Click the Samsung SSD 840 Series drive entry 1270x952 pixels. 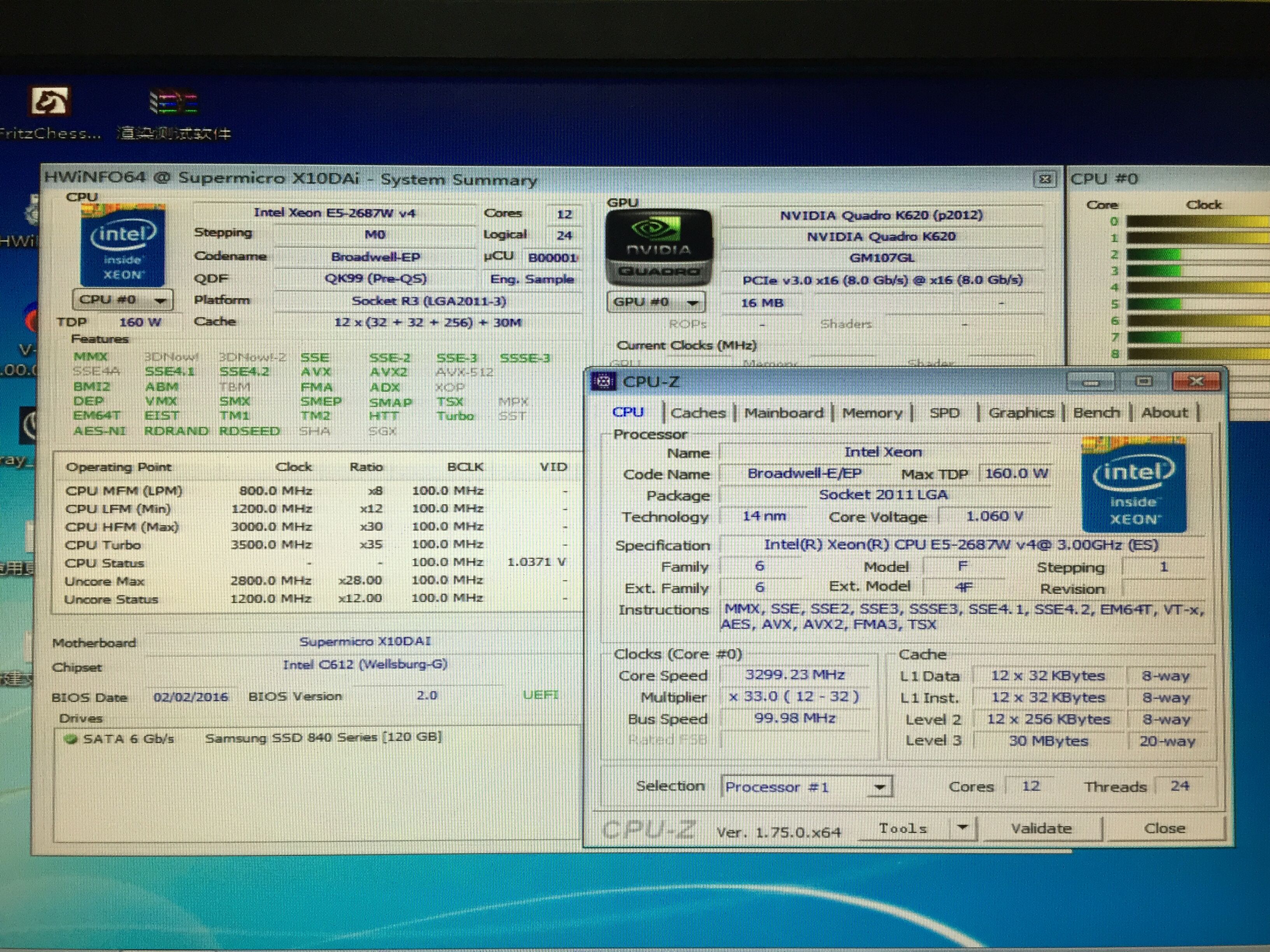click(323, 737)
